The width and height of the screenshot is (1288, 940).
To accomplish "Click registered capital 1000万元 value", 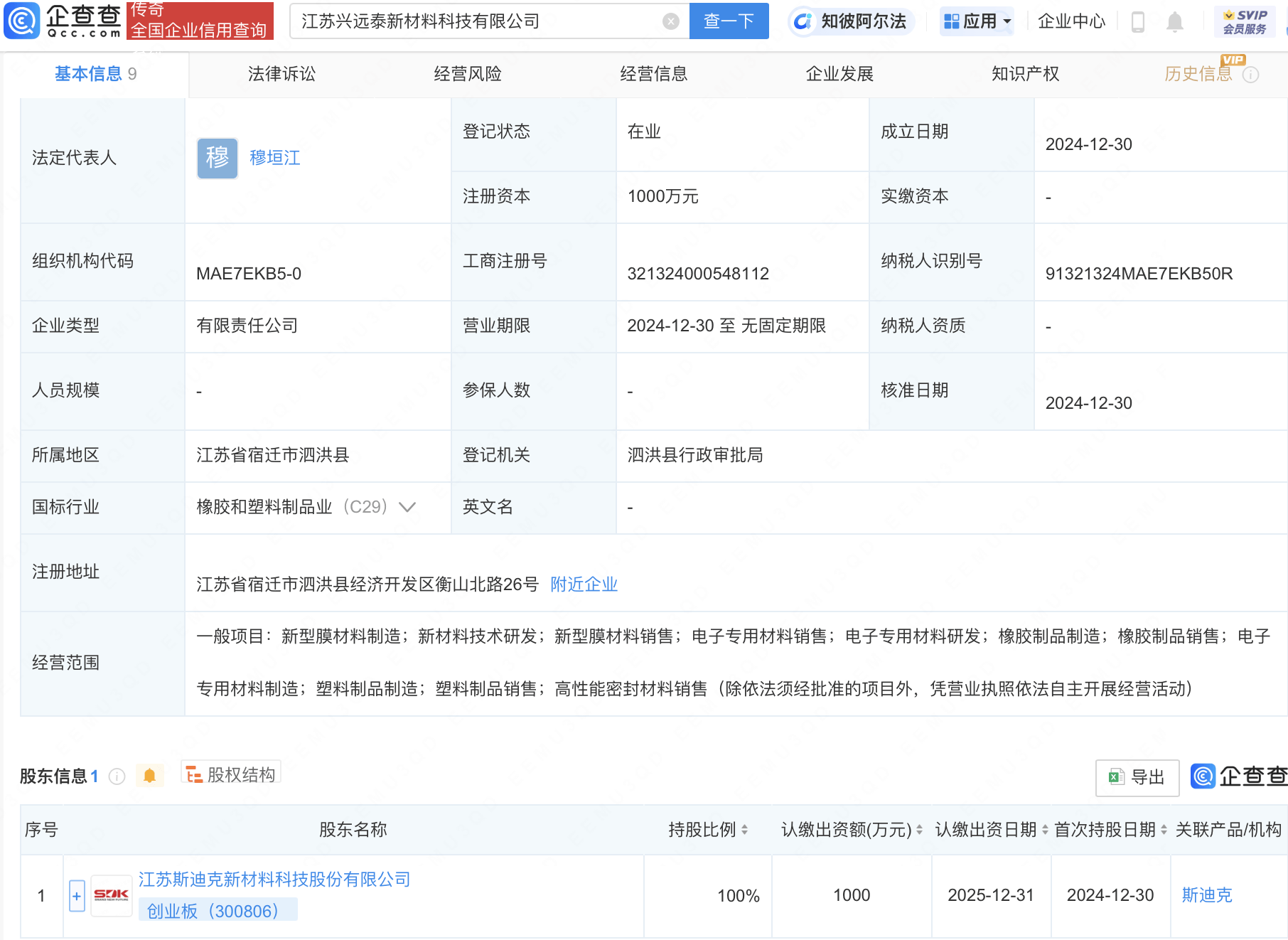I will [662, 196].
